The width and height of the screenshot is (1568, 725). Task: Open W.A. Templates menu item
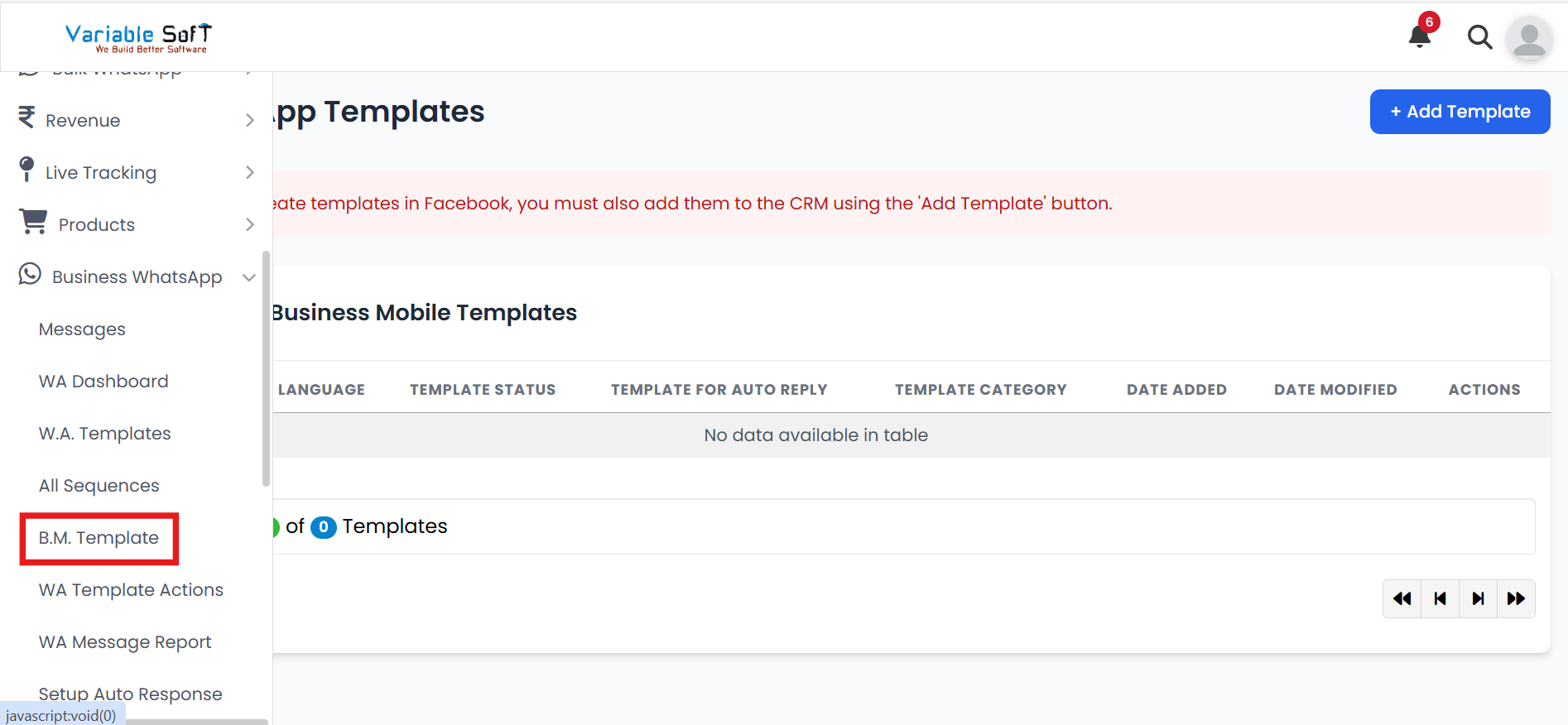(x=104, y=434)
